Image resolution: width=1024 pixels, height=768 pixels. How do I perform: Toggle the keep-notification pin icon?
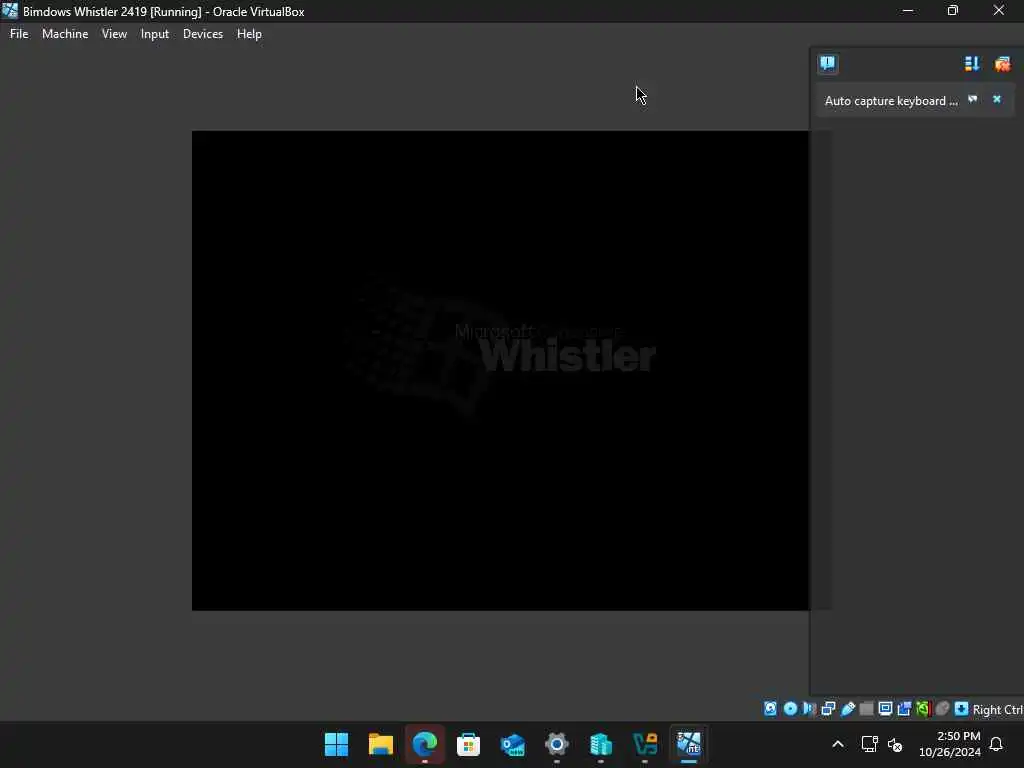972,99
